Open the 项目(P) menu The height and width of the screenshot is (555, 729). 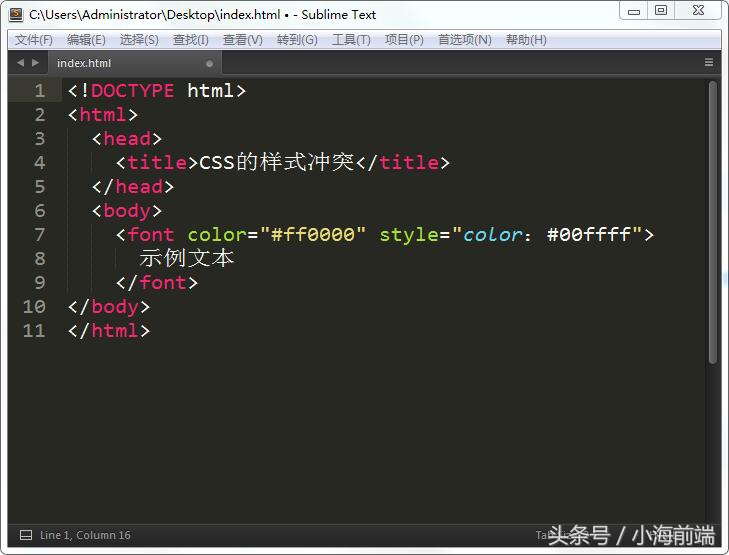(404, 40)
